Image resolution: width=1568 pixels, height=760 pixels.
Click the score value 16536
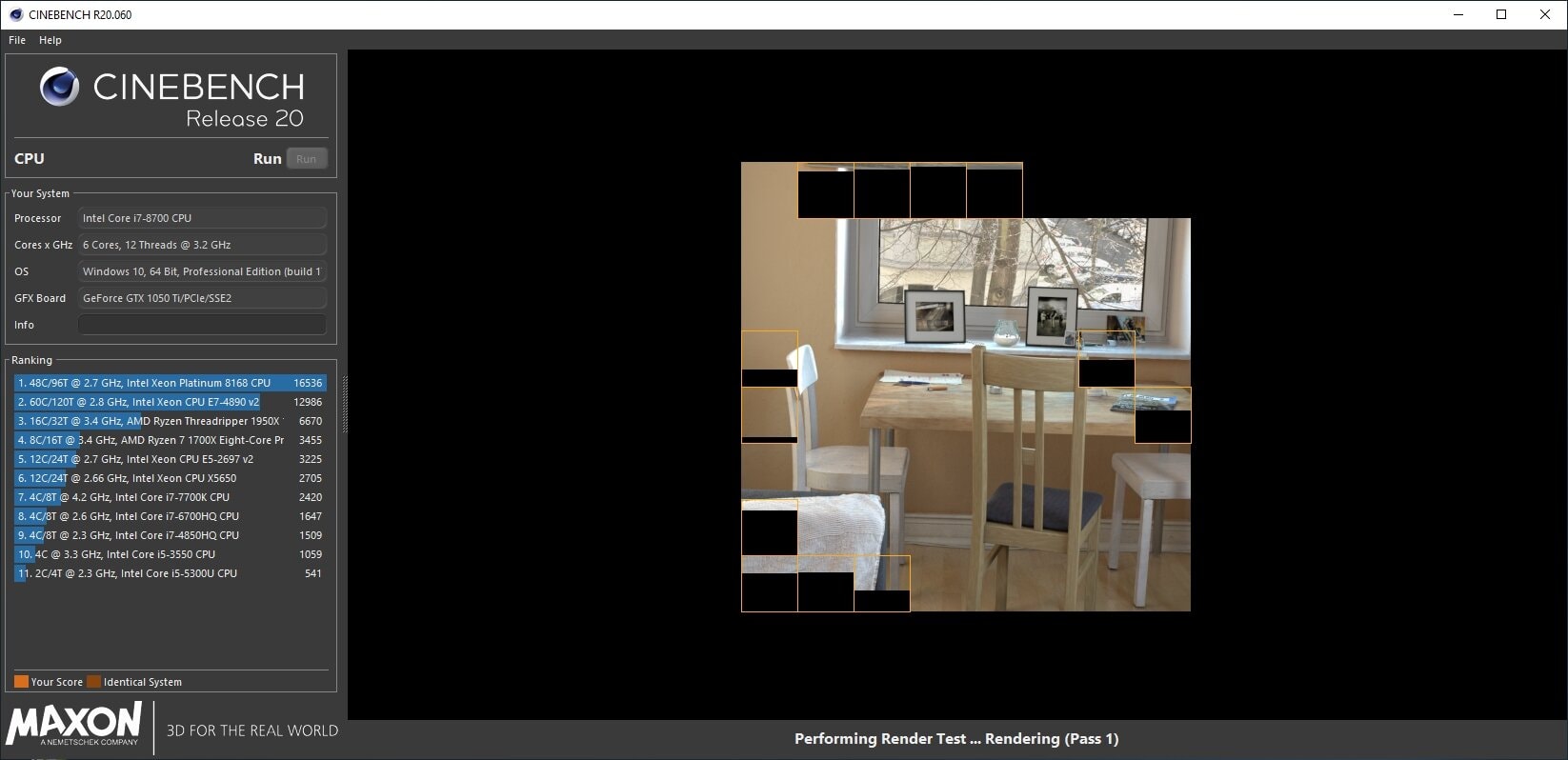[308, 383]
